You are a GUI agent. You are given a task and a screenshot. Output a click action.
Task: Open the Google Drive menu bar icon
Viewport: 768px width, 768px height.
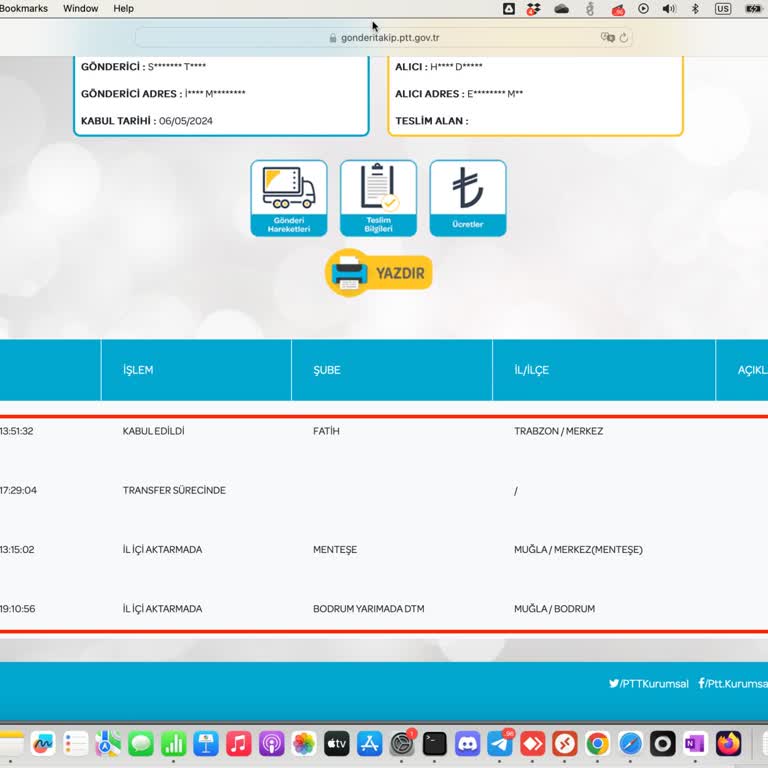coord(509,8)
